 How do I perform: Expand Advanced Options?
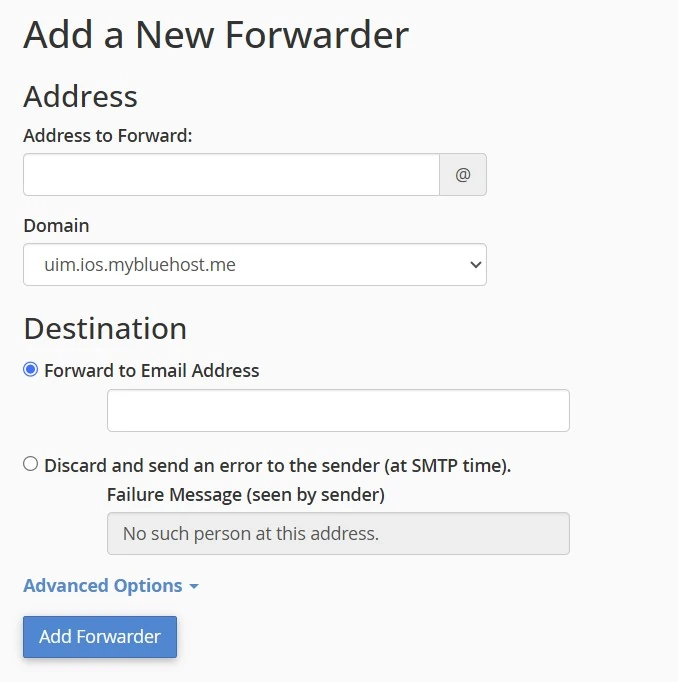(103, 586)
